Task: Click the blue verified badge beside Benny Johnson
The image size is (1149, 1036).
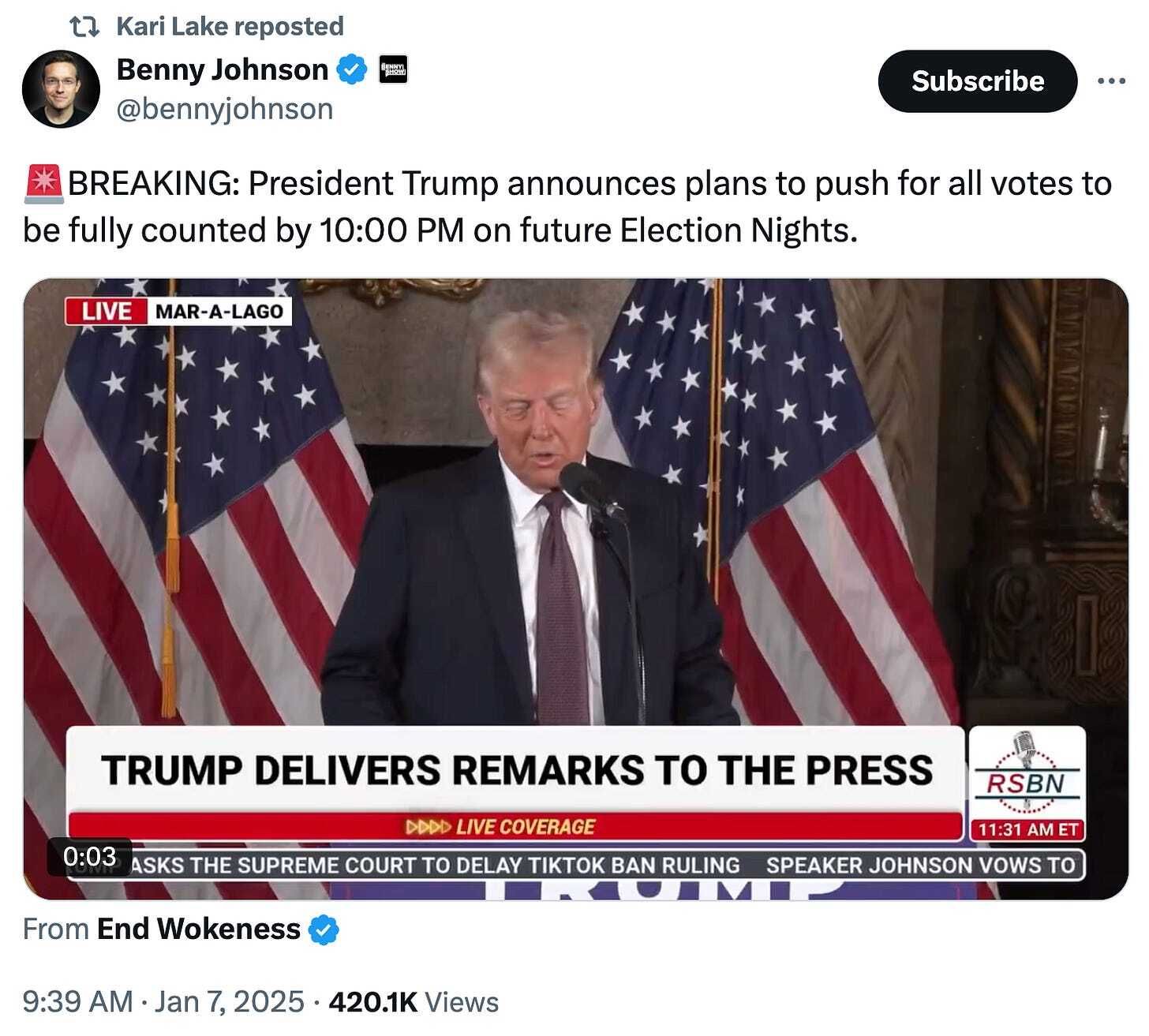Action: click(x=352, y=70)
